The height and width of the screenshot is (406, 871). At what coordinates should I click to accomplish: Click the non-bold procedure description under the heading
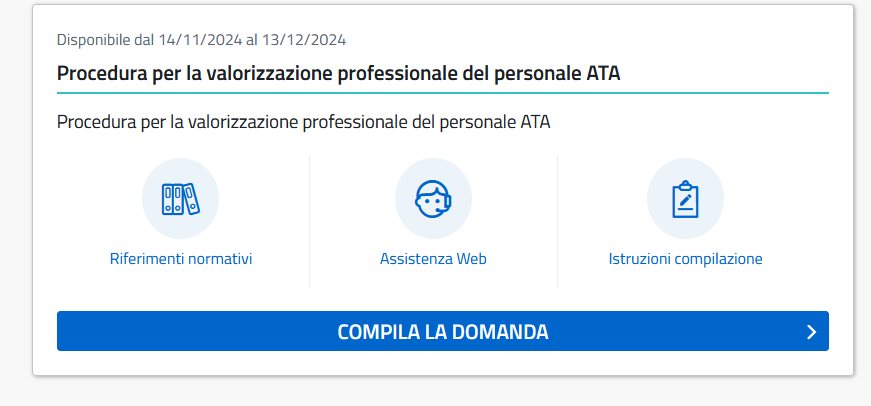[303, 122]
